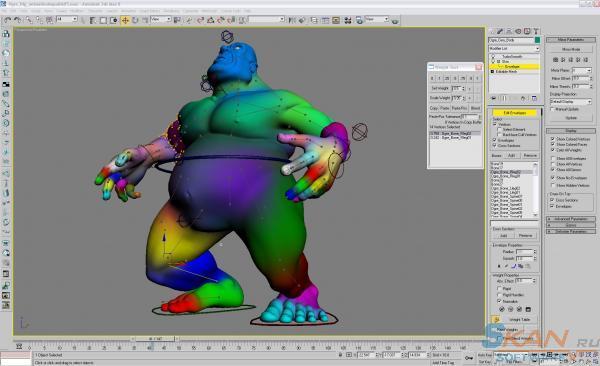Open the Schematic View icon

click(336, 20)
